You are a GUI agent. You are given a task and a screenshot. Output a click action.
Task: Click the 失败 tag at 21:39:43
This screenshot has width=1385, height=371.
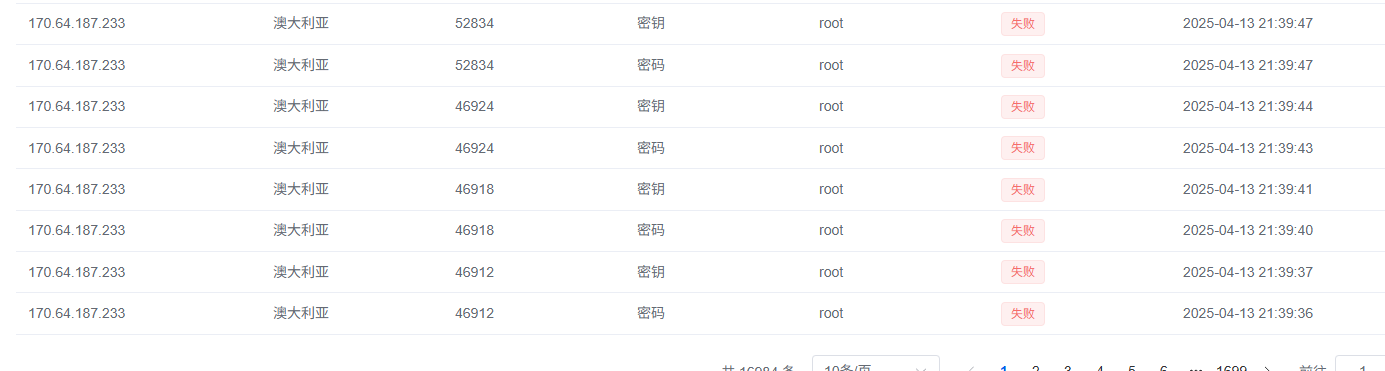(x=1023, y=148)
